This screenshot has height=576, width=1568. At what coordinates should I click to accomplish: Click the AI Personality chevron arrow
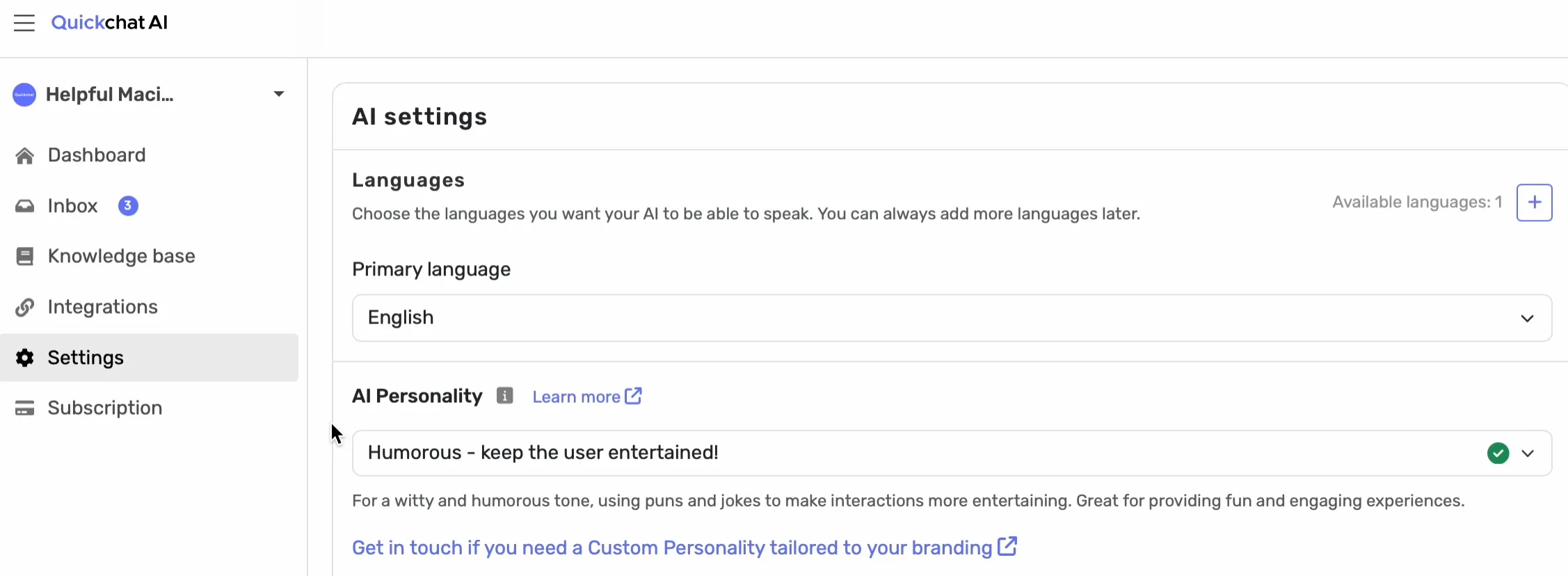1527,454
